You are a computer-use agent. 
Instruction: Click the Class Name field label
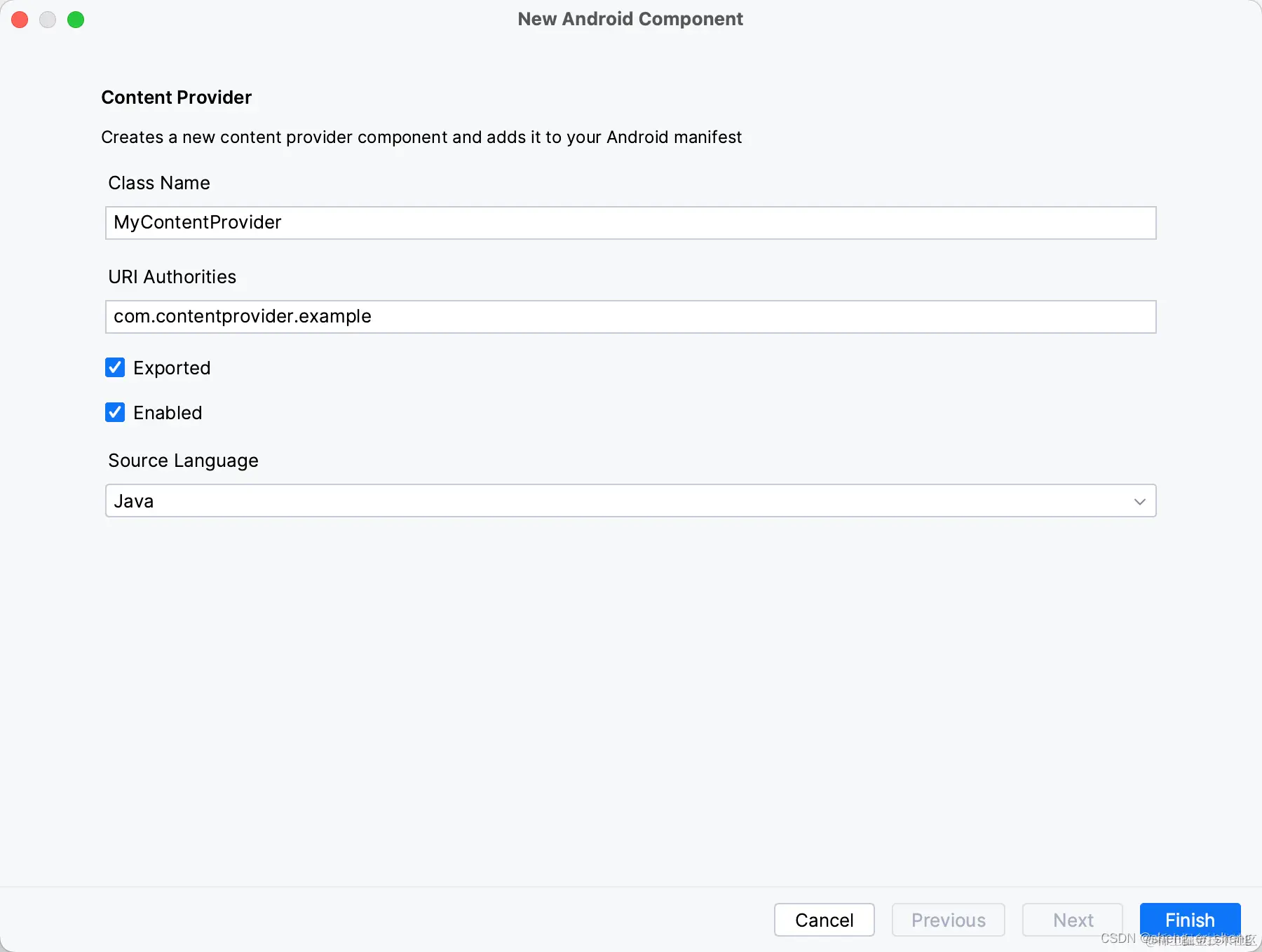(x=159, y=183)
